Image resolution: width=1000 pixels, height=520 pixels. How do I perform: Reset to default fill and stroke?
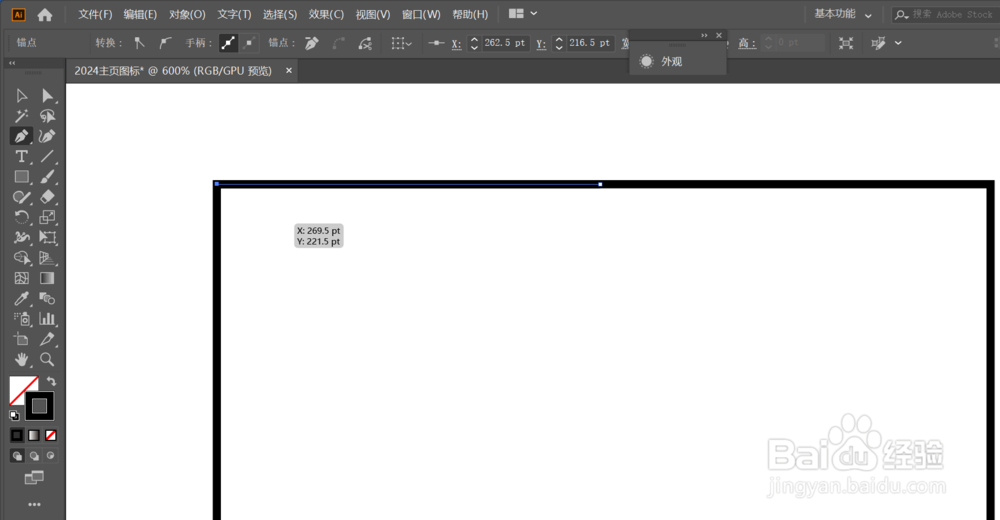point(14,415)
